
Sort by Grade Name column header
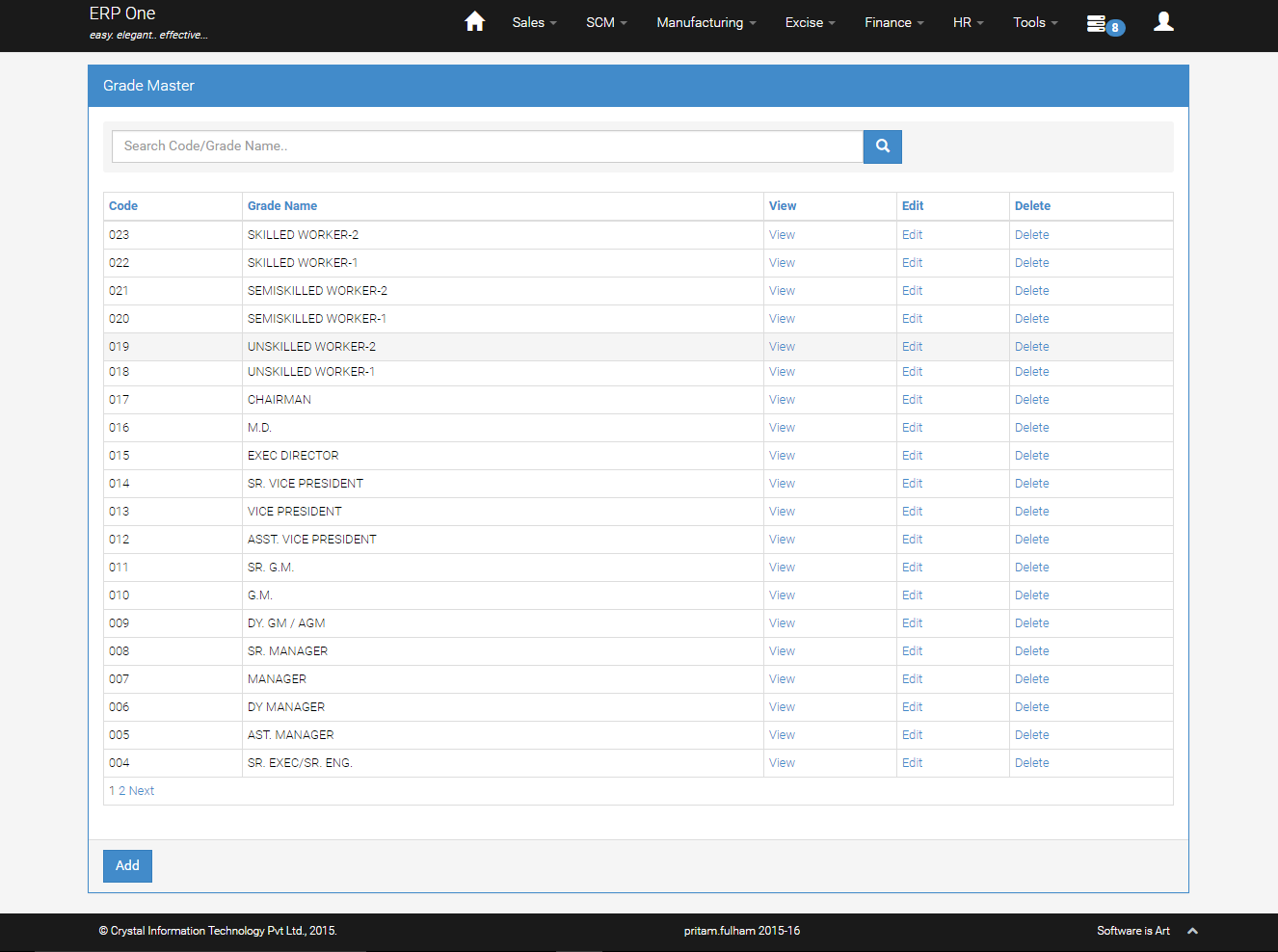[282, 206]
